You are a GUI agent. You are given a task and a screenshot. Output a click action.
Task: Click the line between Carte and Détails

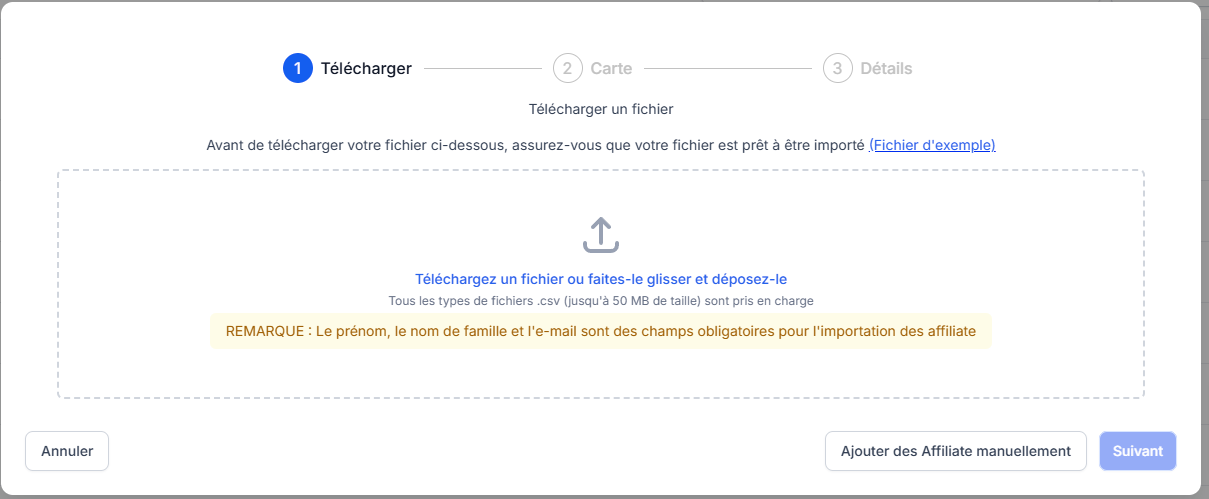point(728,69)
